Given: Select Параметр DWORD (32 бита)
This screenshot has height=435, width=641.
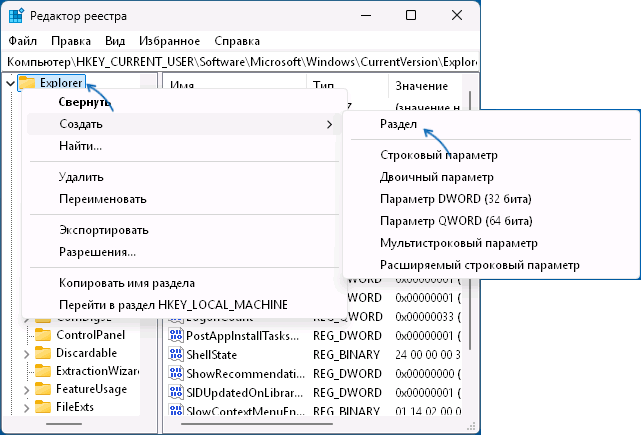Looking at the screenshot, I should 491,199.
